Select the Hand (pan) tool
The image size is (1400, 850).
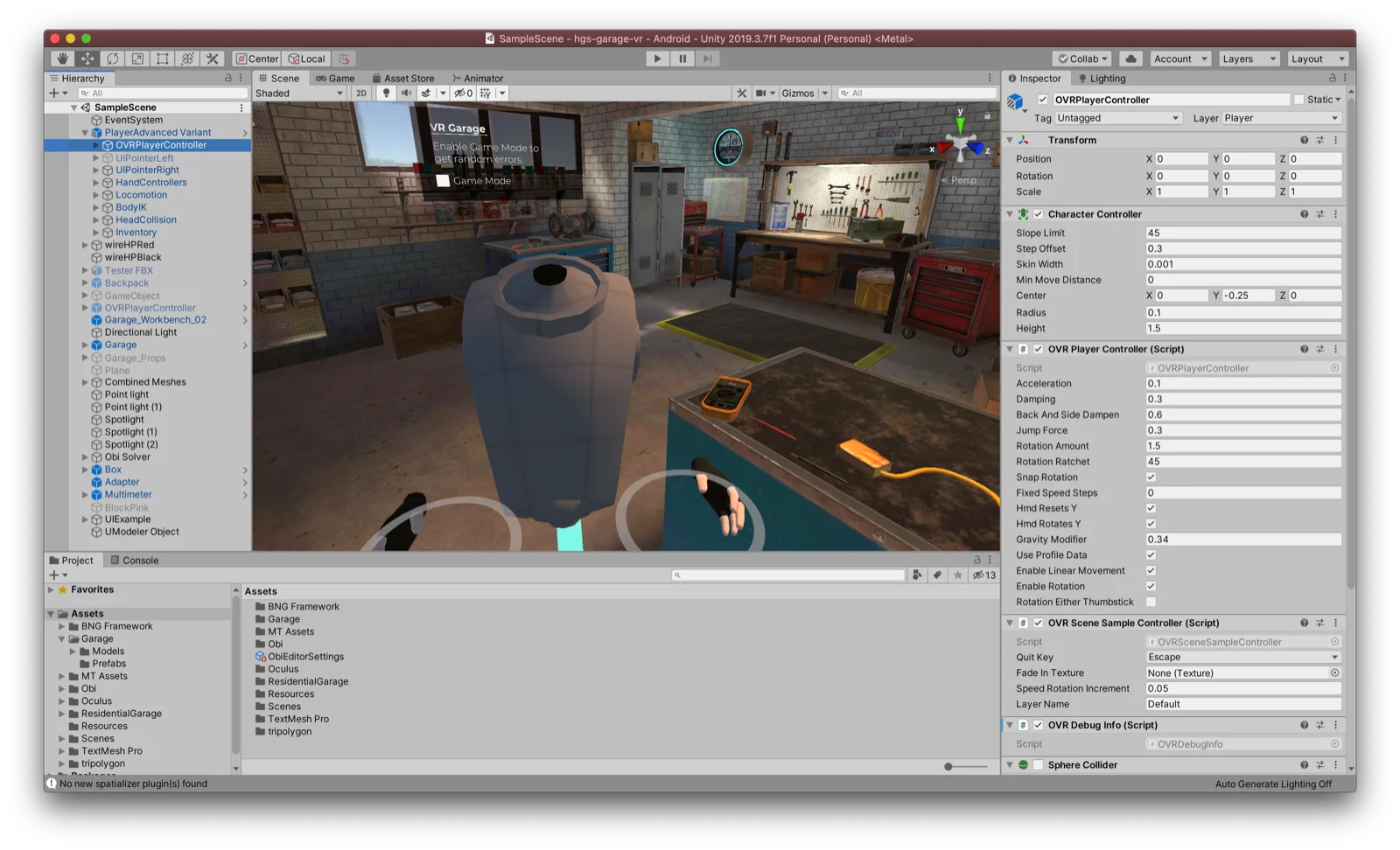pos(61,59)
